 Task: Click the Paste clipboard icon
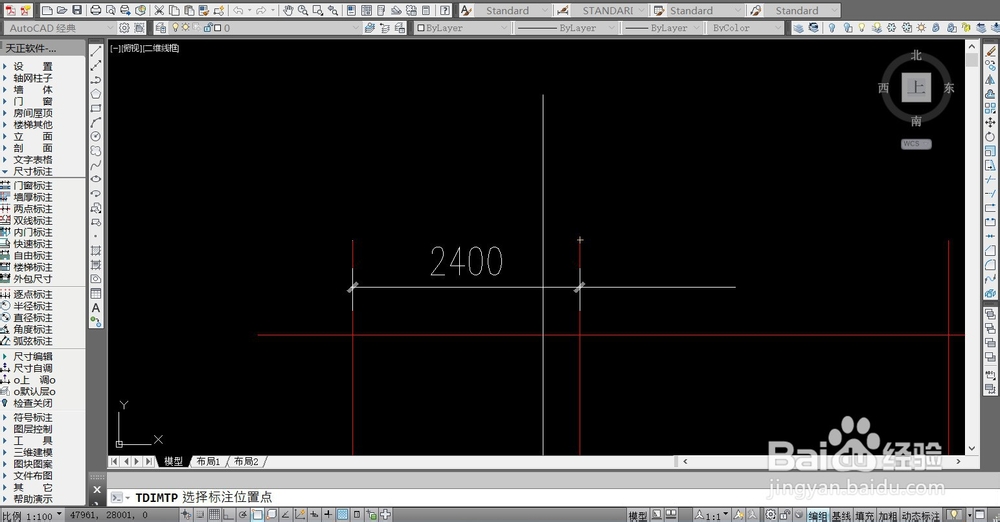pos(189,10)
